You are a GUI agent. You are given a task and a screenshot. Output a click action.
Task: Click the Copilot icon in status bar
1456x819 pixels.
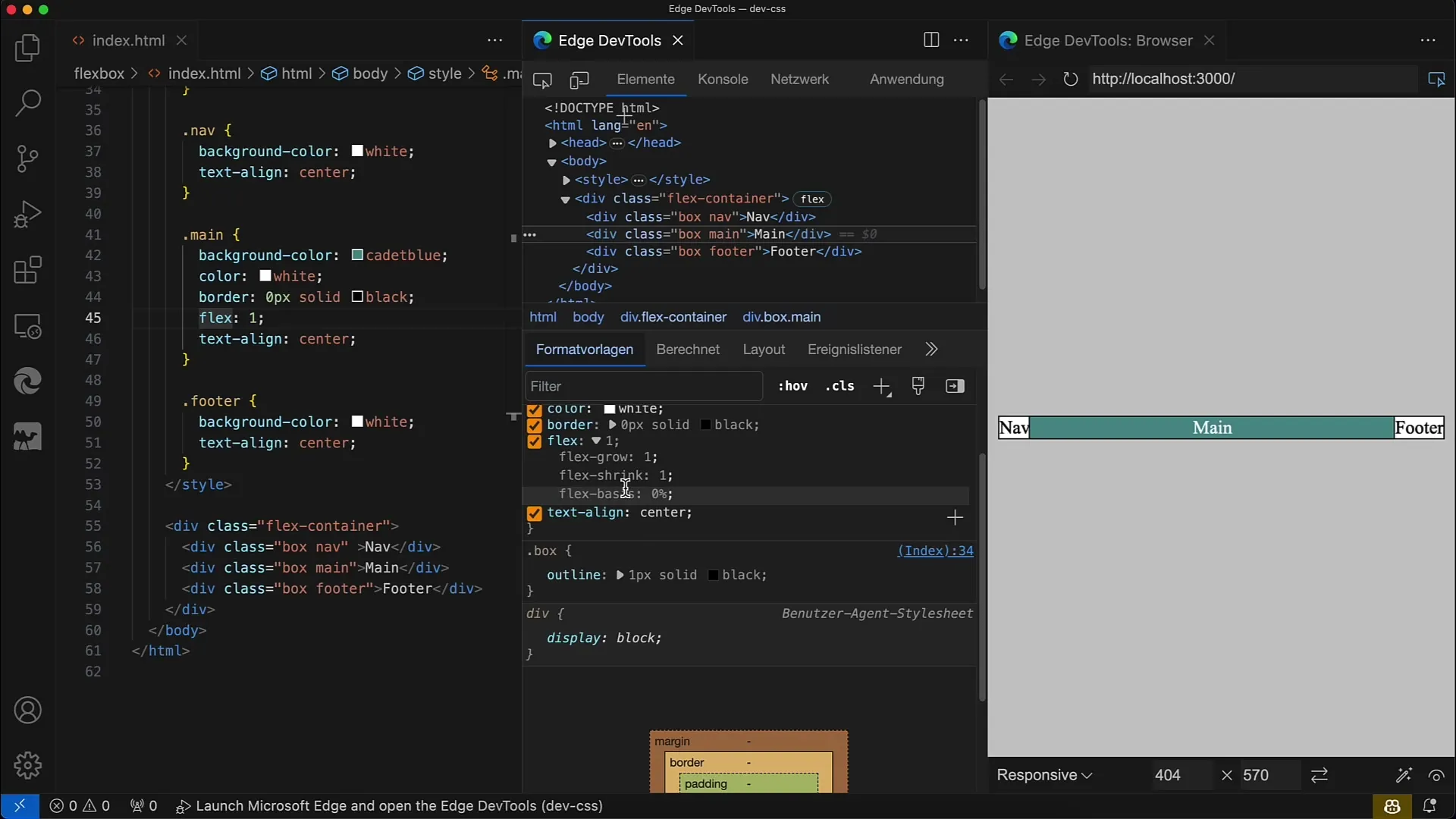tap(1392, 806)
